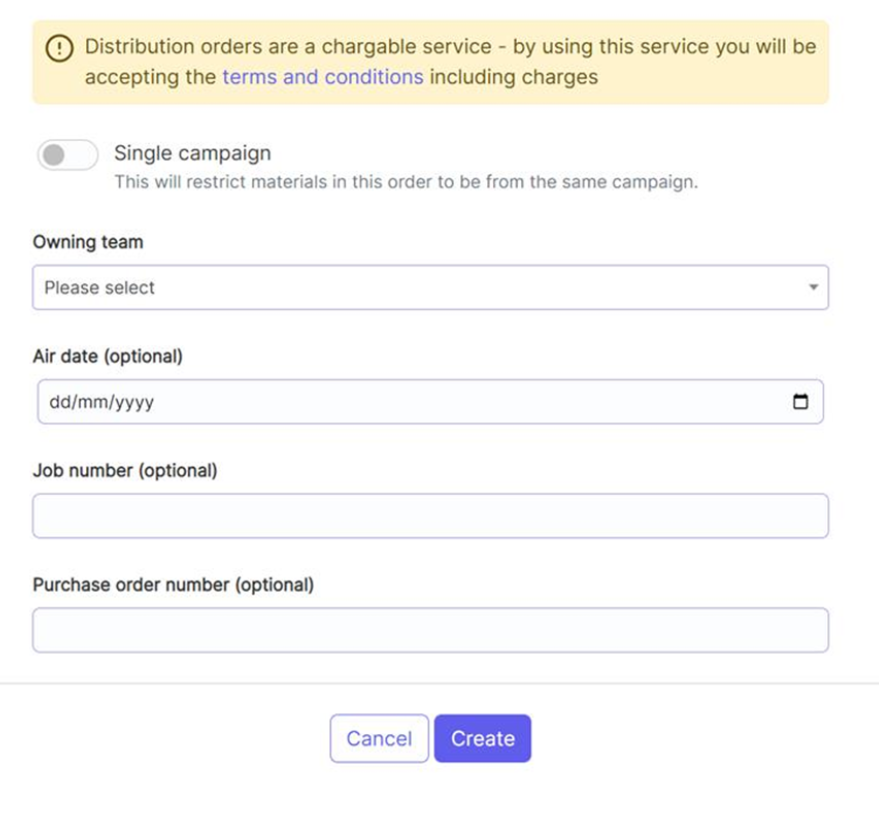Click the 'Job number (optional)' label

click(x=125, y=470)
